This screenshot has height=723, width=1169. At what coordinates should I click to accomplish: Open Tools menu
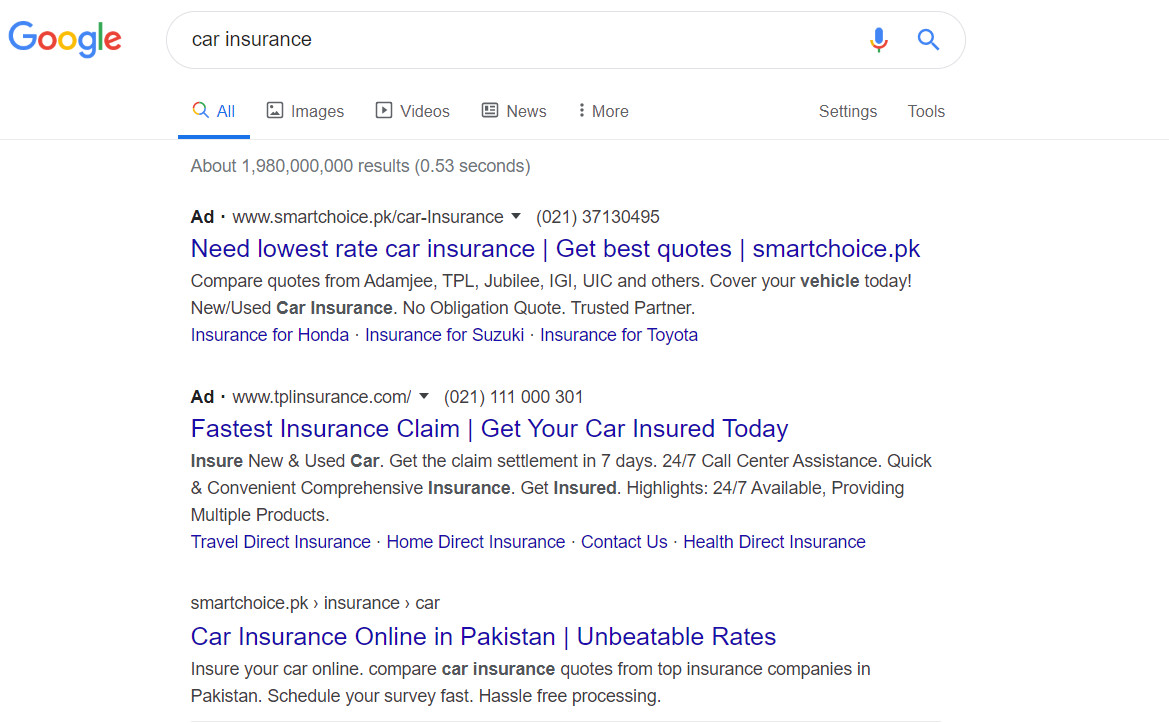926,111
